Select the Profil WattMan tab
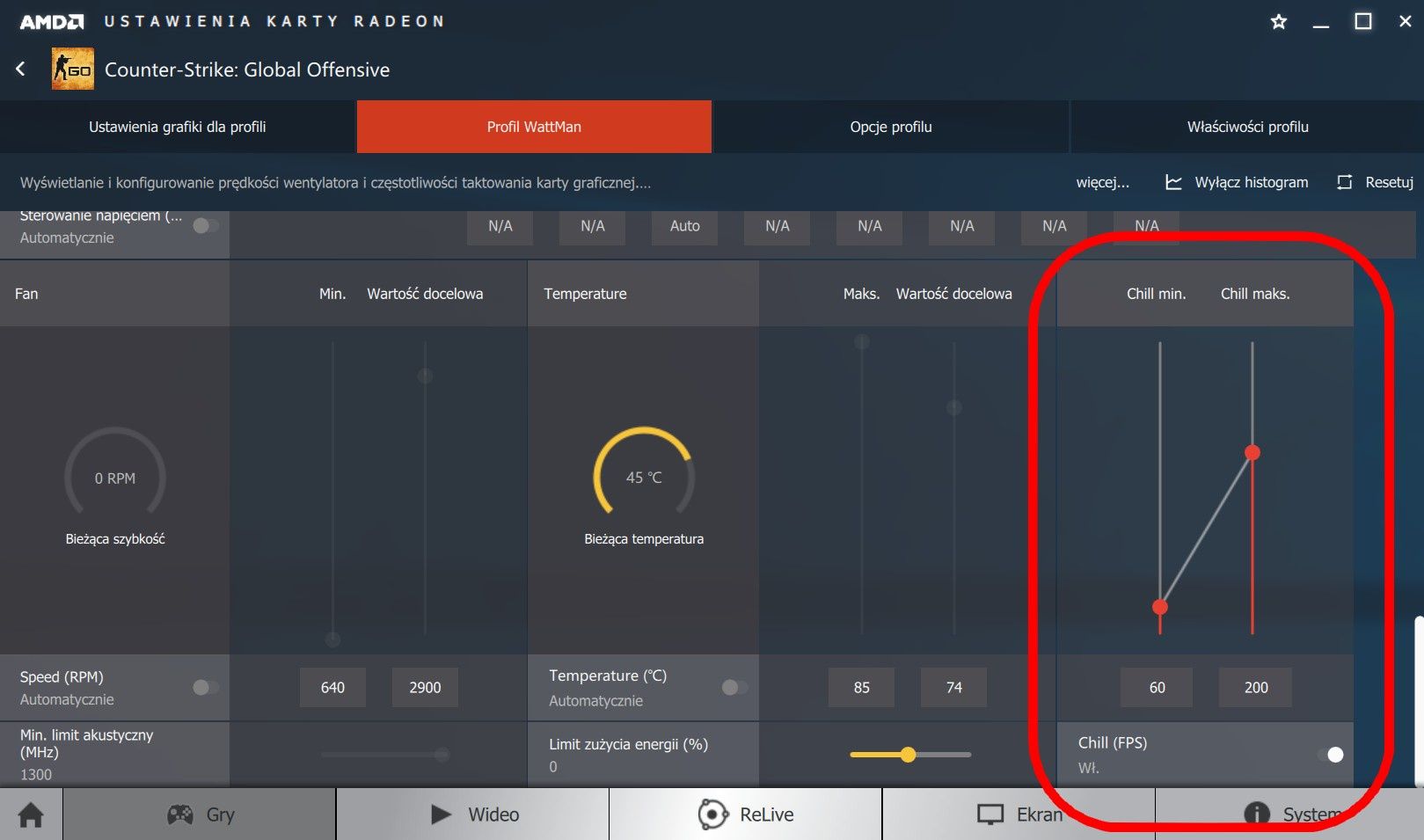The height and width of the screenshot is (840, 1424). pos(534,127)
